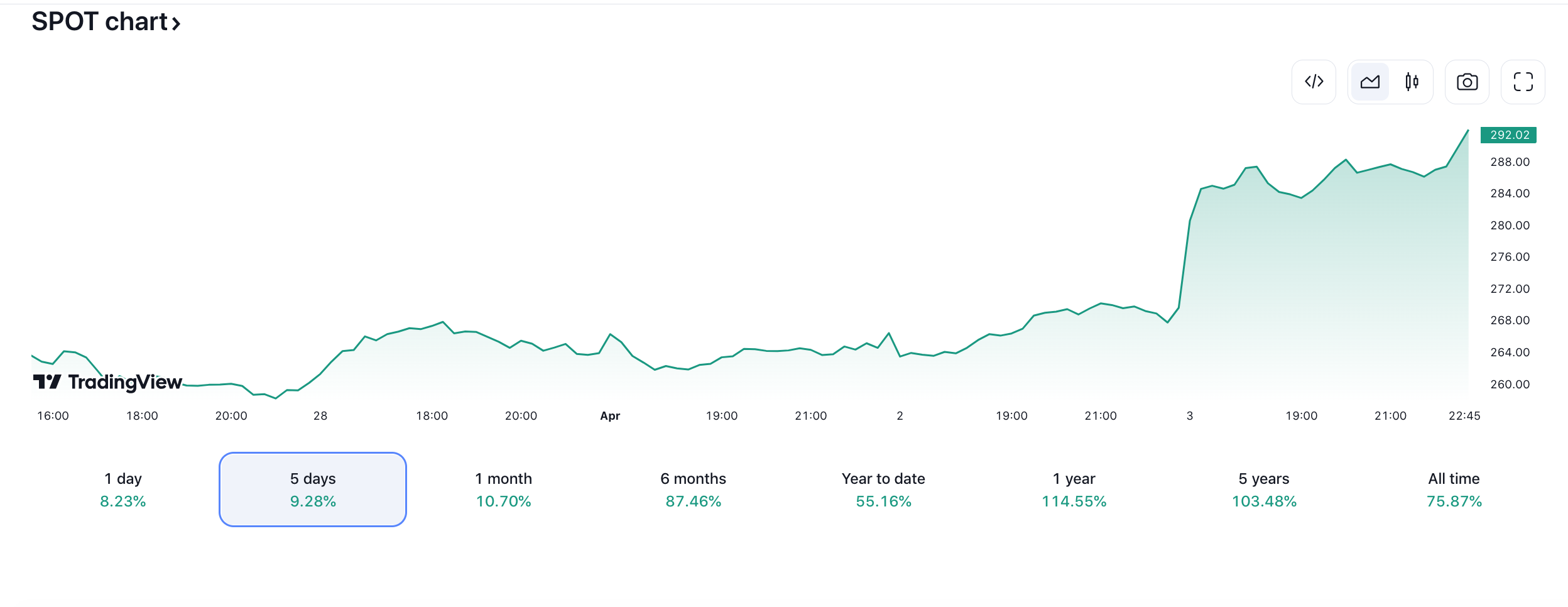Click the Apr date marker on axis
1568x607 pixels.
[610, 416]
